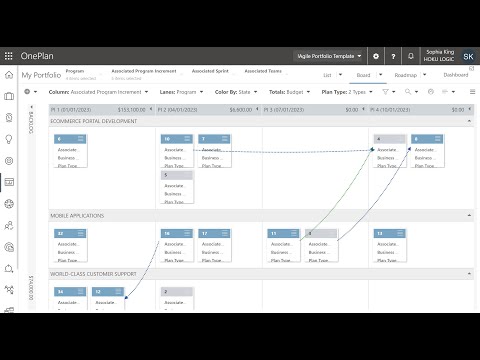This screenshot has width=480, height=360.
Task: Open the Plan Type 2 Types dropdown
Action: [x=347, y=92]
